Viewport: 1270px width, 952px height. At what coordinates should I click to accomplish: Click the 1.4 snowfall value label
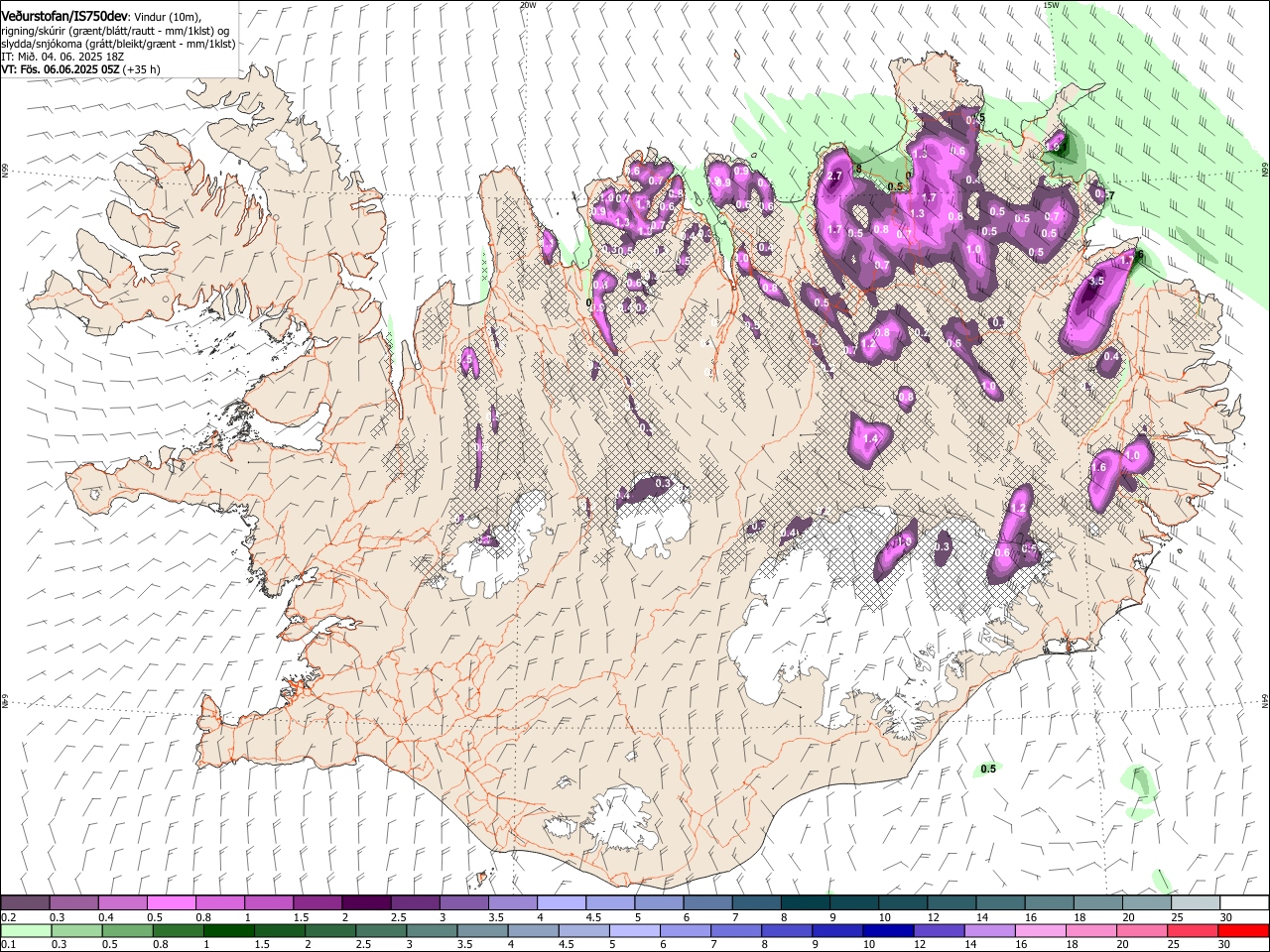[x=871, y=438]
